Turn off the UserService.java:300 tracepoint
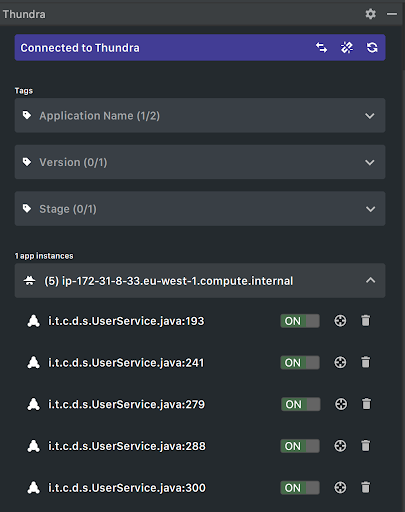The image size is (405, 512). [300, 488]
